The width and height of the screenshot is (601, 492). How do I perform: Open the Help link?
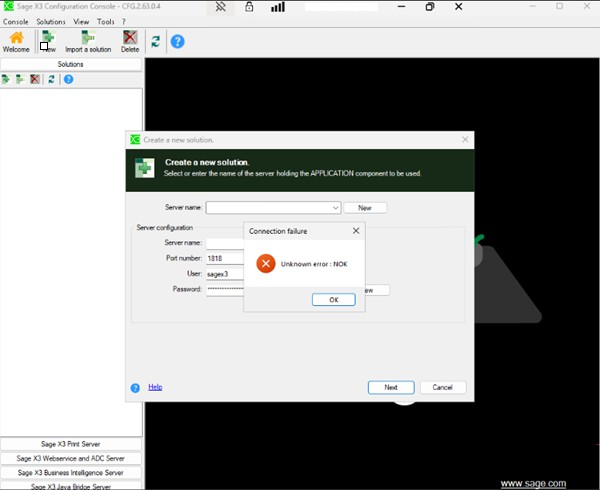(x=155, y=387)
